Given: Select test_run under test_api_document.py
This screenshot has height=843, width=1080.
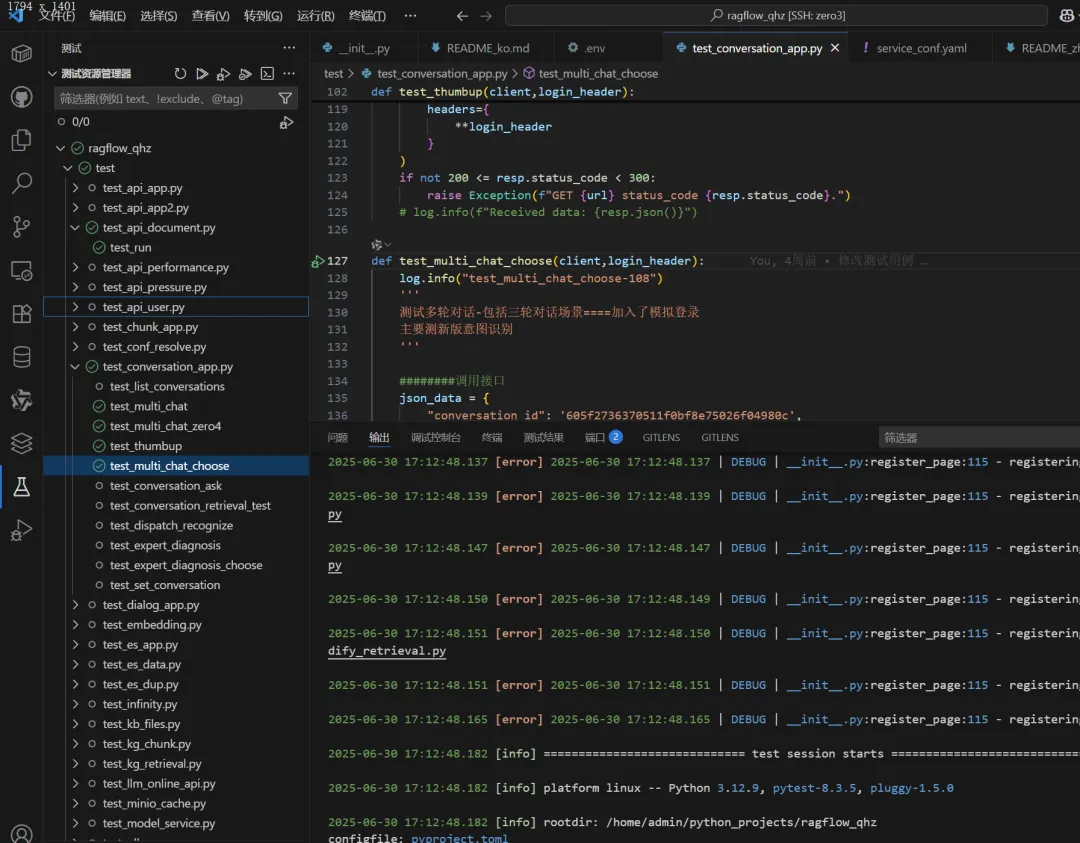Looking at the screenshot, I should [130, 247].
